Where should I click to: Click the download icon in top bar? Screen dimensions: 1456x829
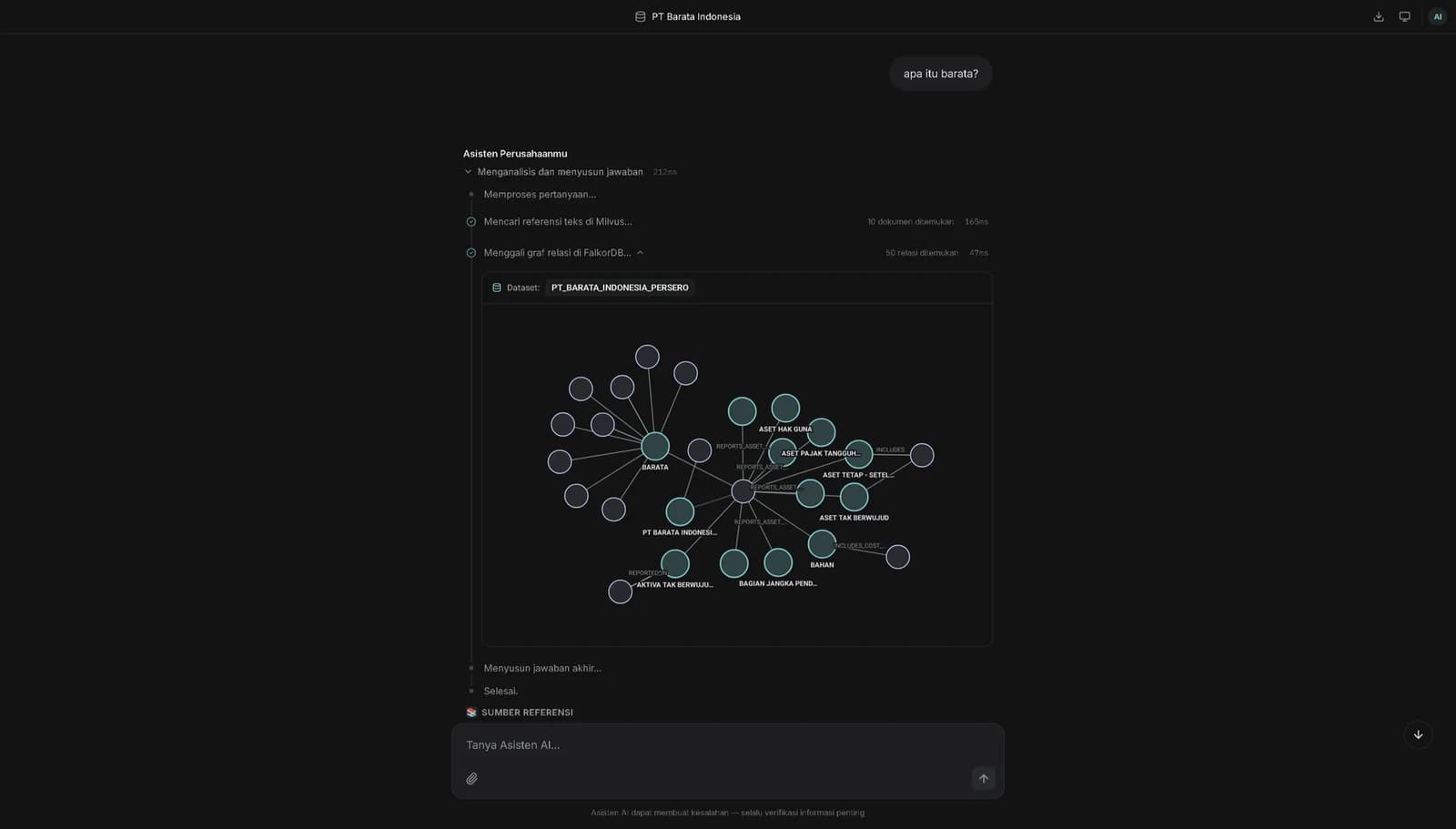coord(1379,16)
